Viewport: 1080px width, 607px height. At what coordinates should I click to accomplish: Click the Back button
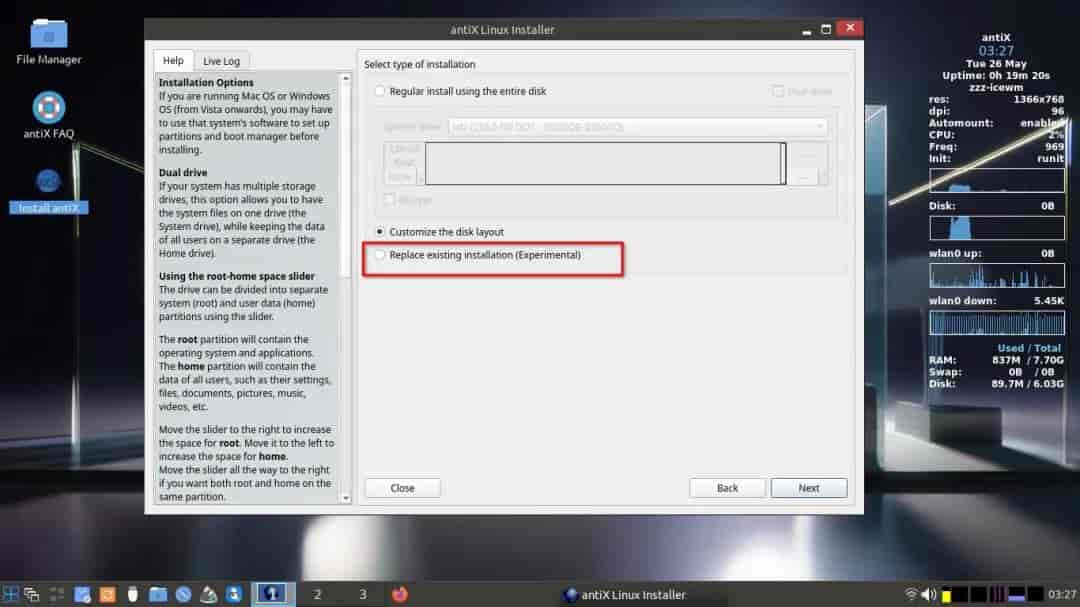click(727, 488)
